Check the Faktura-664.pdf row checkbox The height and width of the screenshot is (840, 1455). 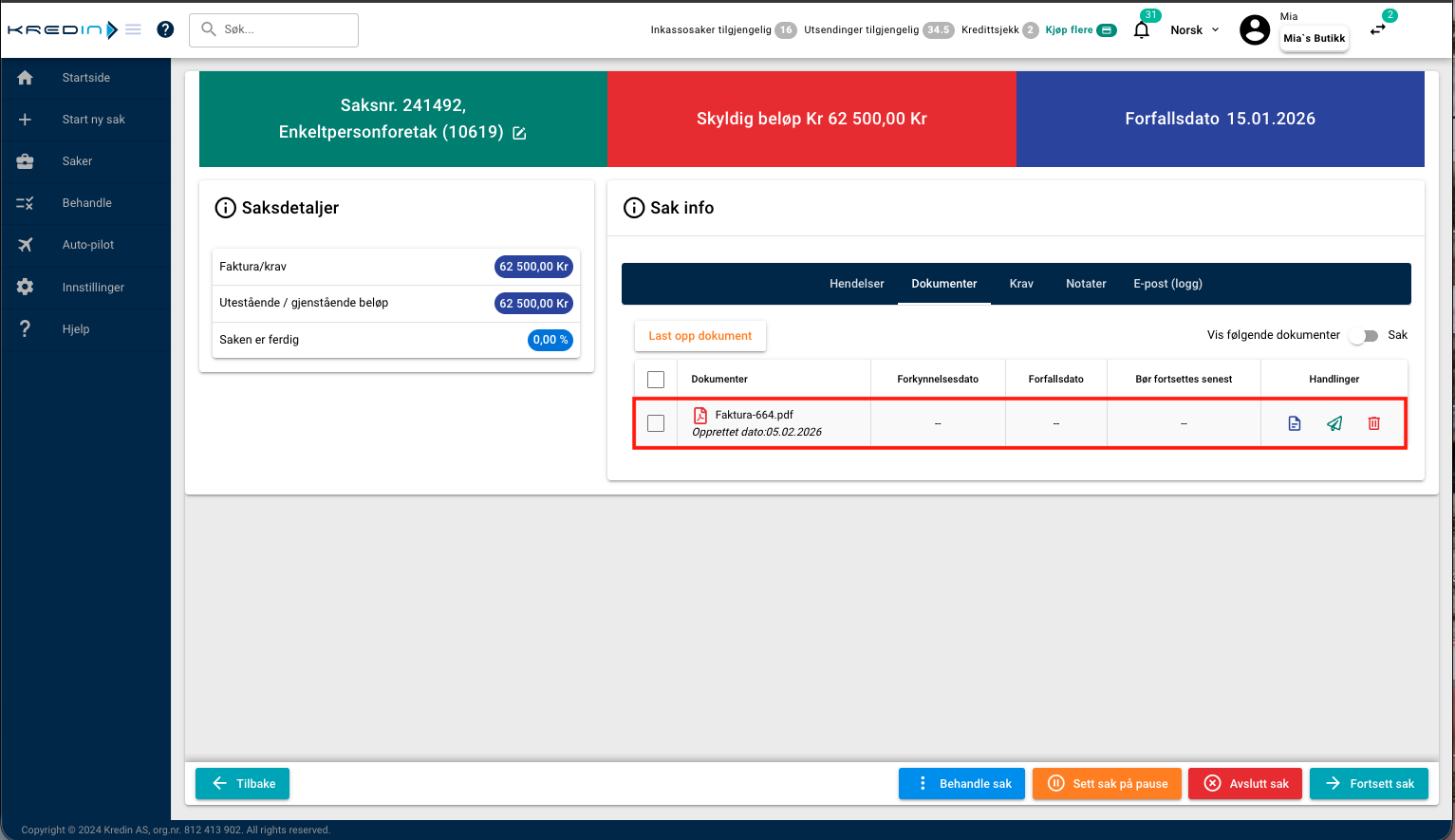pos(656,423)
